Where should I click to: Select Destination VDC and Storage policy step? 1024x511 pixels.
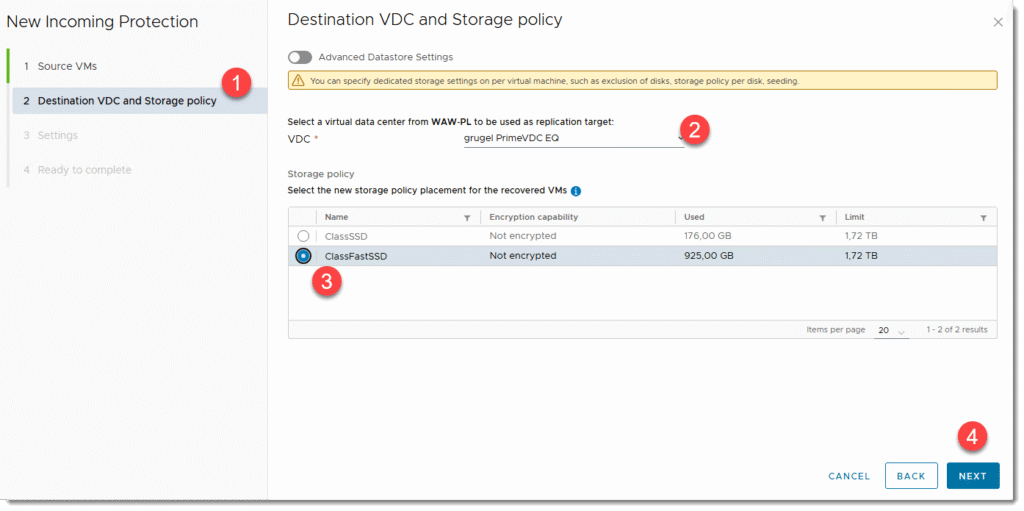coord(127,101)
